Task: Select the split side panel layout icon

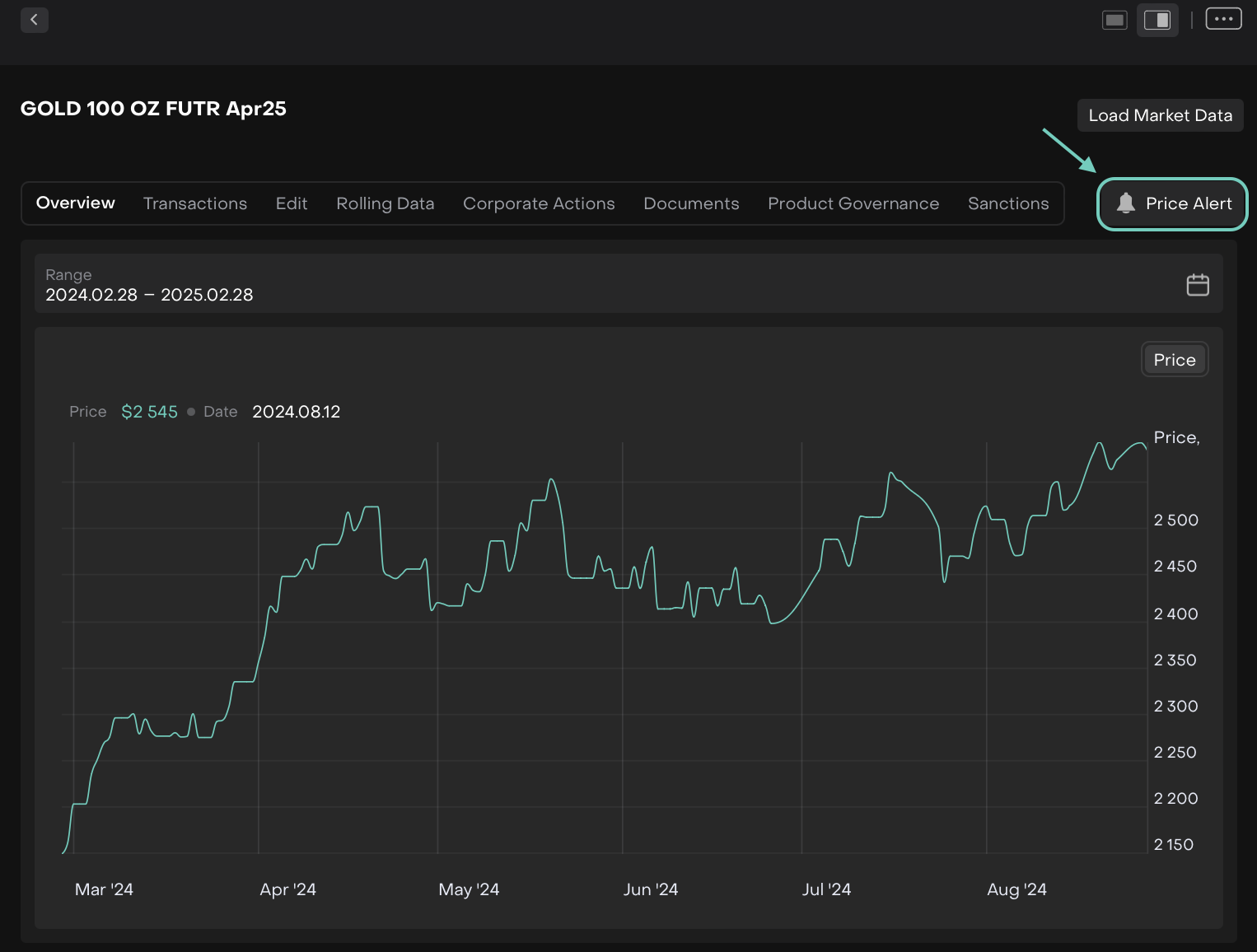Action: (1157, 20)
